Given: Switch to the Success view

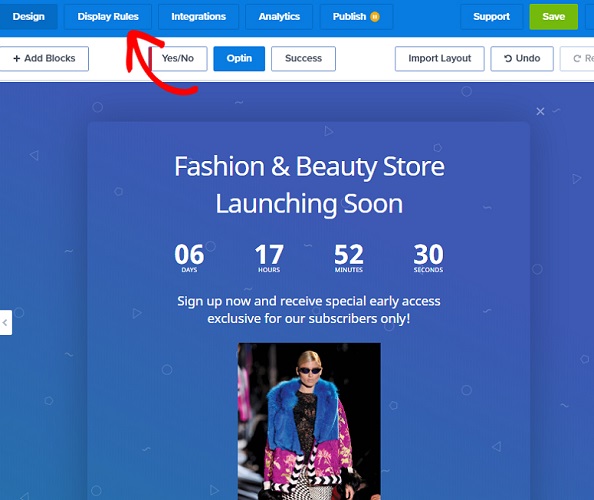Looking at the screenshot, I should (x=303, y=59).
